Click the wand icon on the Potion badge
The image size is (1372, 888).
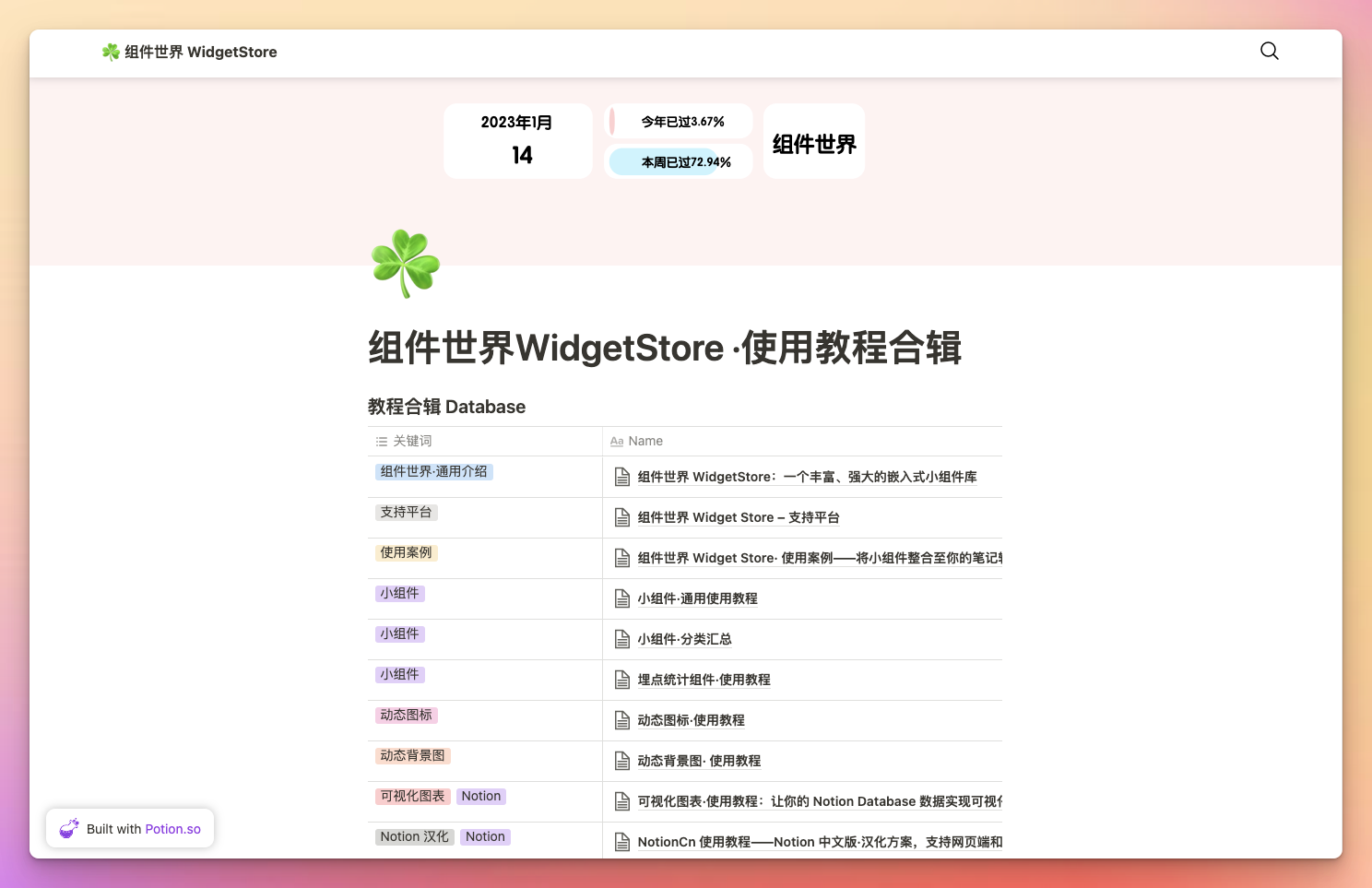click(x=68, y=828)
